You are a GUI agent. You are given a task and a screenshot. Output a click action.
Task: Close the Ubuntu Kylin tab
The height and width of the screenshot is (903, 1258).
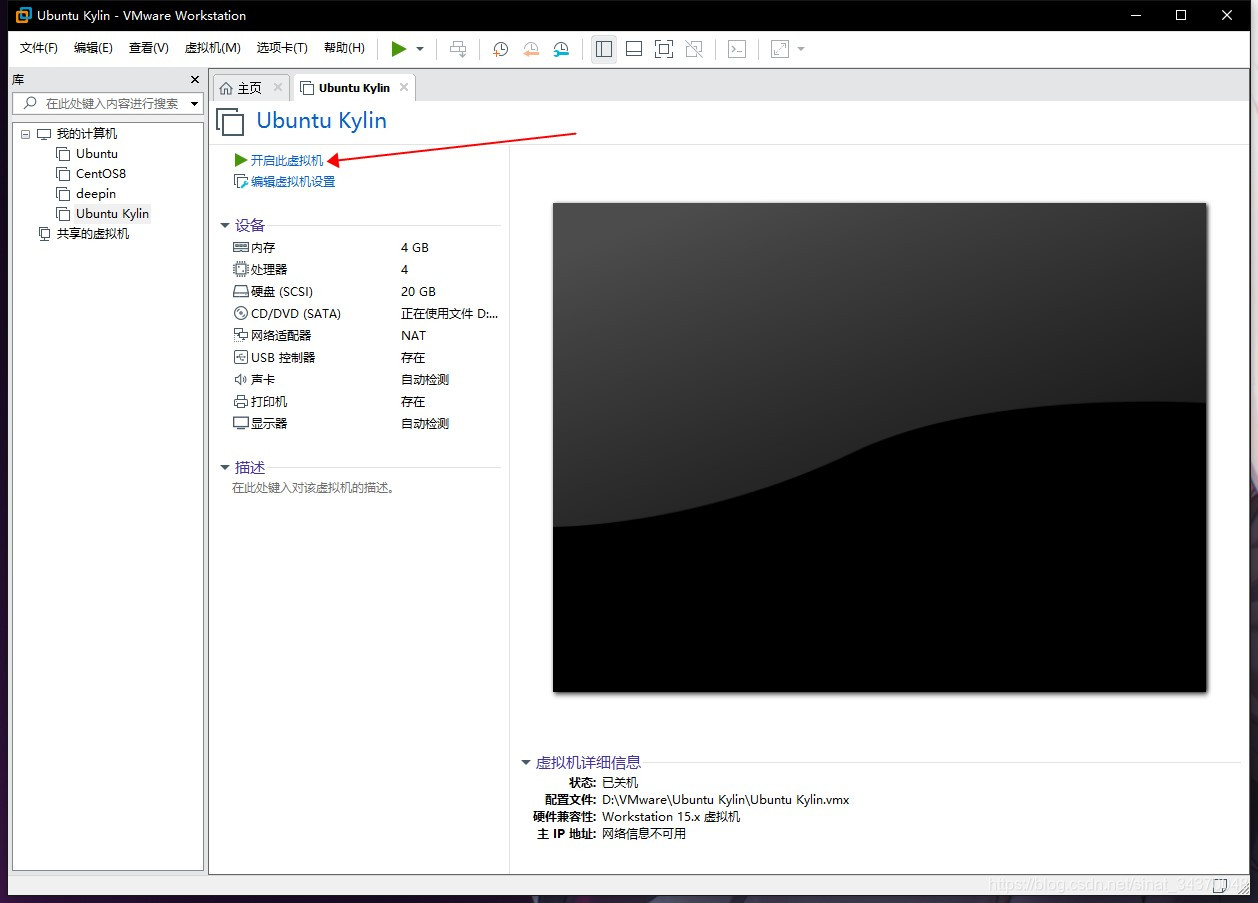click(x=404, y=88)
